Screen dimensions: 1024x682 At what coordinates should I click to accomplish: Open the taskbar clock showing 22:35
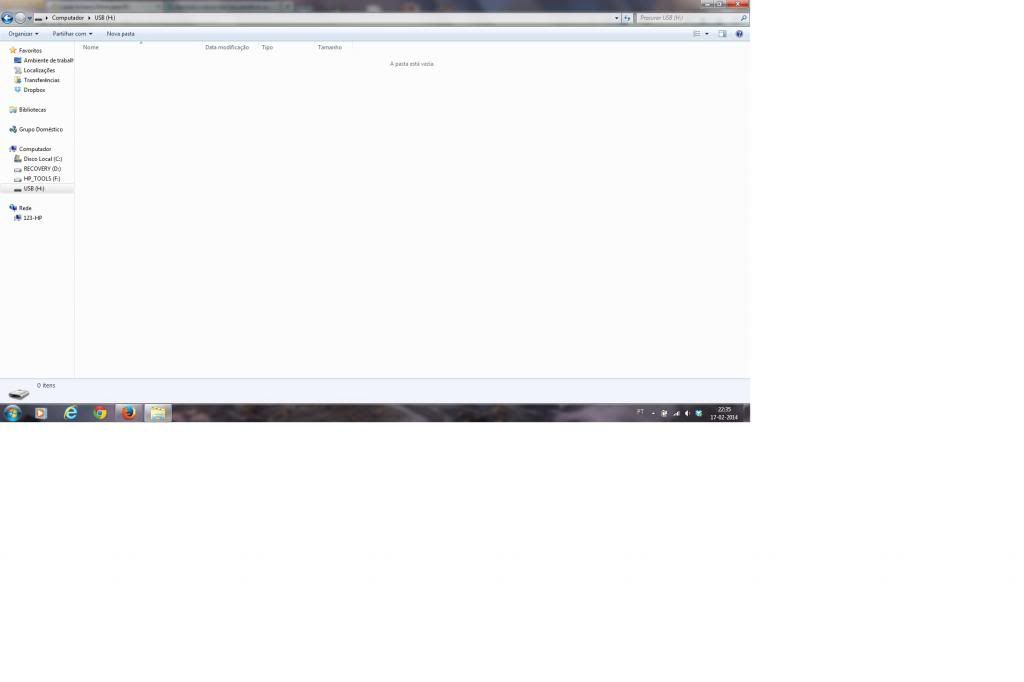724,414
